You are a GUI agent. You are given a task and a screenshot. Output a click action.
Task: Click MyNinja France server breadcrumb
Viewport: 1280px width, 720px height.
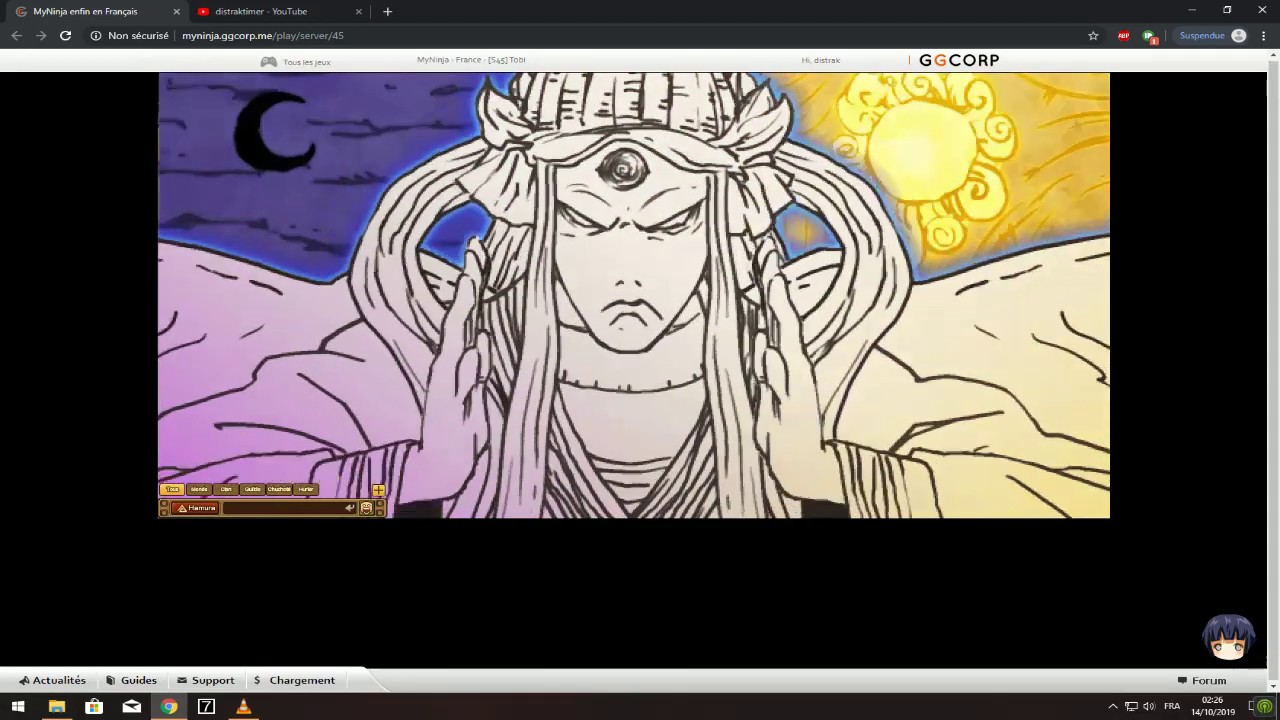pyautogui.click(x=471, y=60)
